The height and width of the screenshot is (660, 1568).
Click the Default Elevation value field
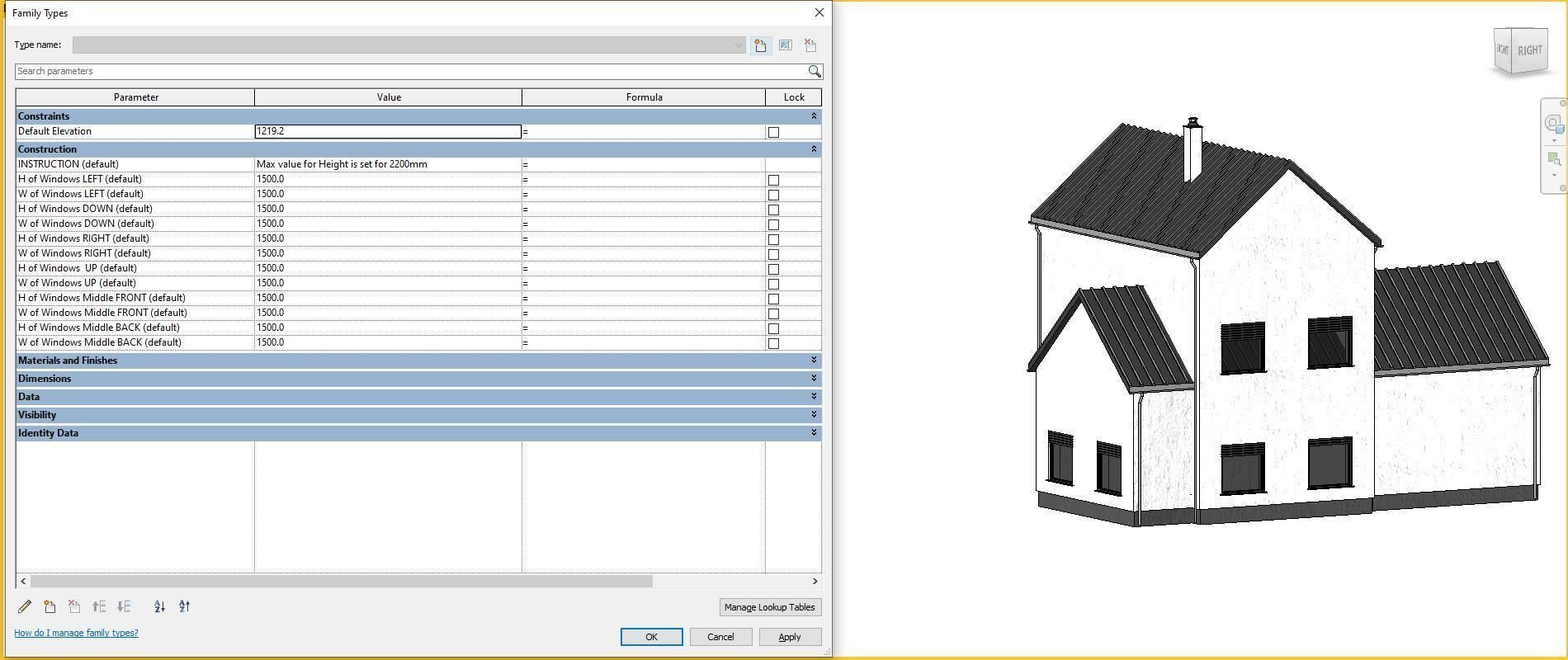pyautogui.click(x=388, y=131)
